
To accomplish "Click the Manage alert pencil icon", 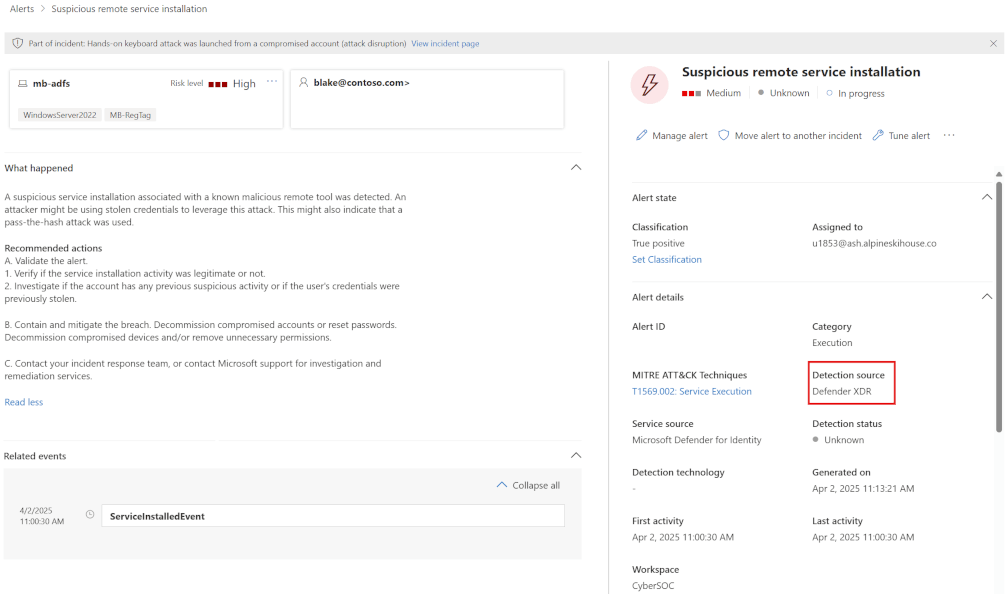I will coord(641,136).
